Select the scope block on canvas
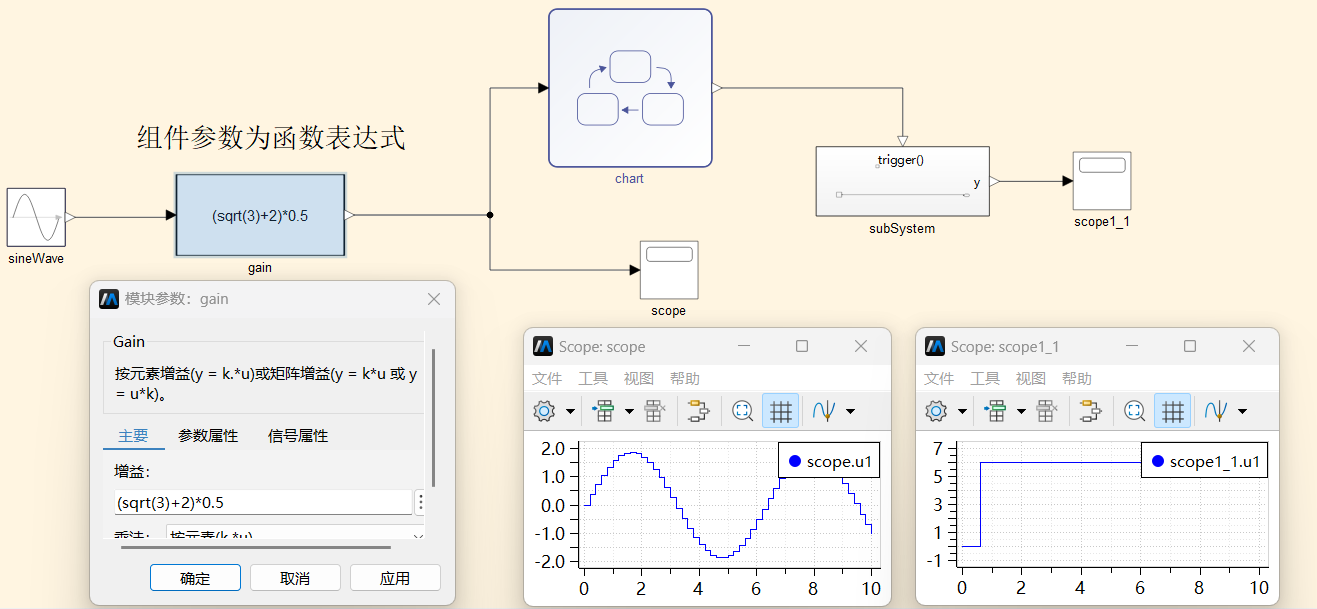 (669, 269)
